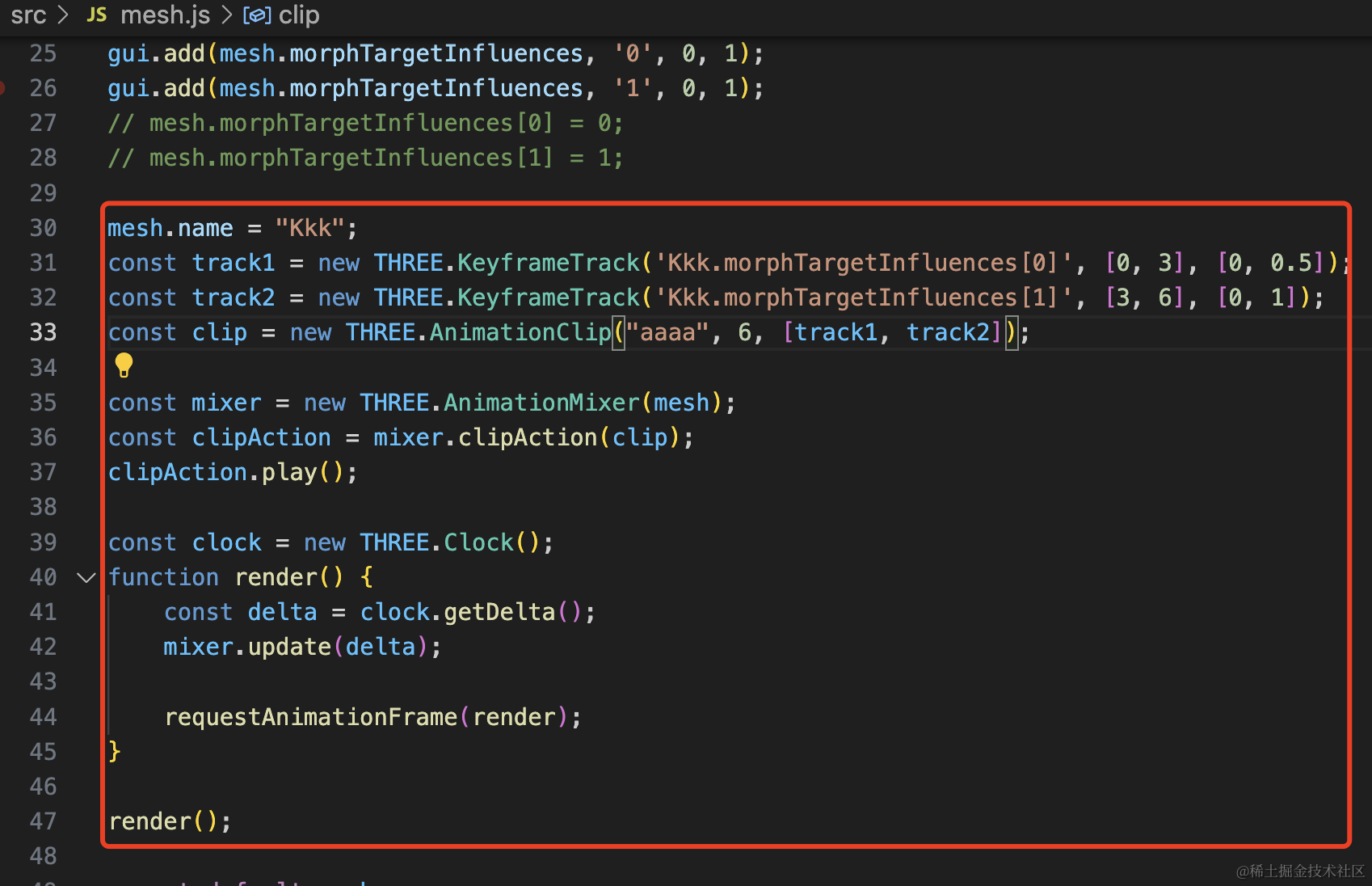Click mesh.name on line 30
The width and height of the screenshot is (1372, 886).
170,228
